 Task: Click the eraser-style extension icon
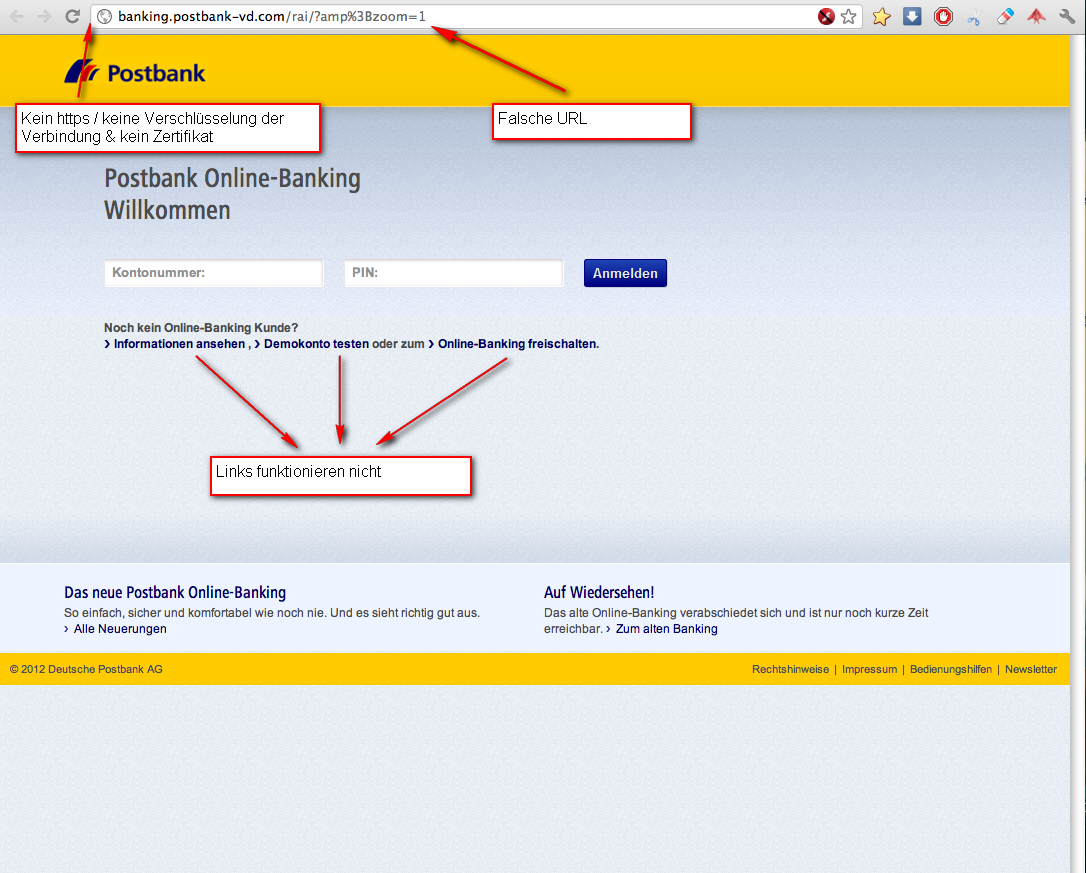click(1005, 17)
